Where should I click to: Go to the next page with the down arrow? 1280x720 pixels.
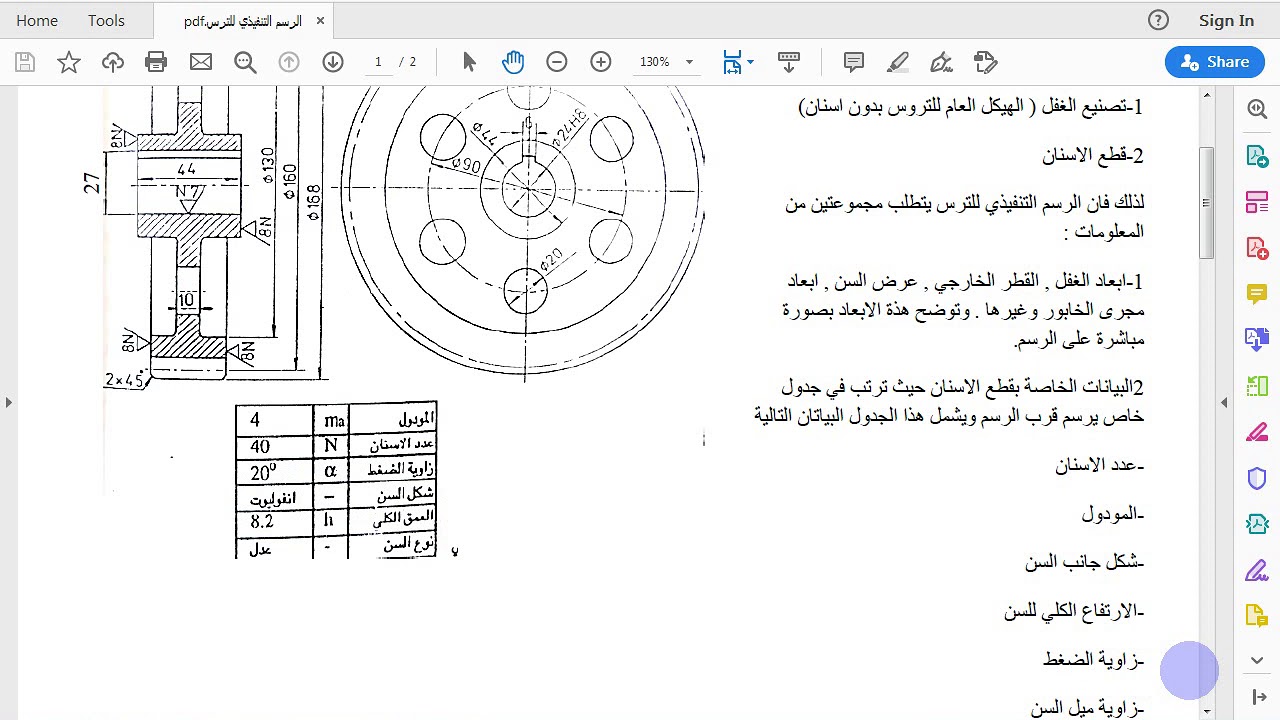pyautogui.click(x=333, y=62)
